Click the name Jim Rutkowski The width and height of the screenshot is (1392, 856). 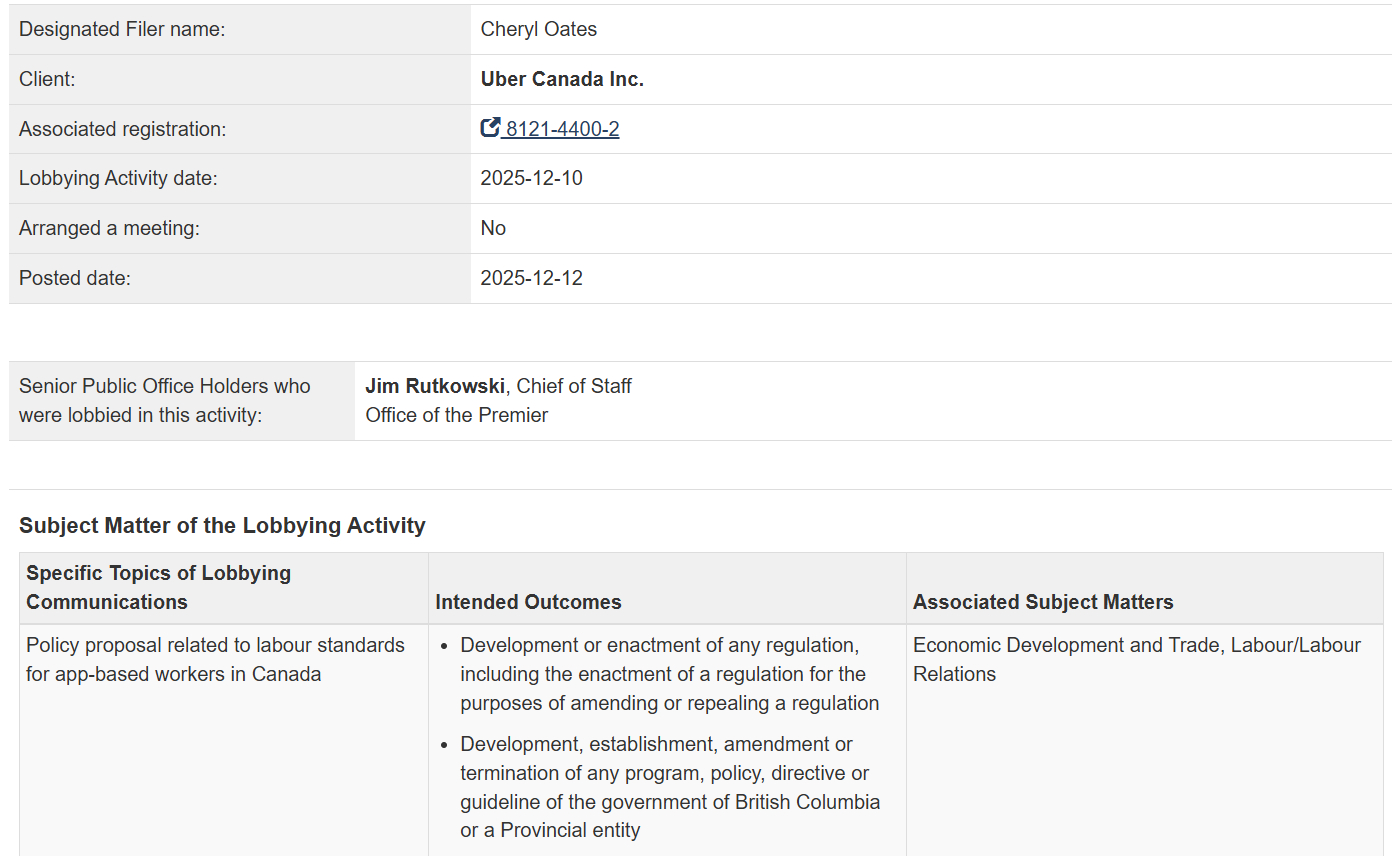pos(434,386)
